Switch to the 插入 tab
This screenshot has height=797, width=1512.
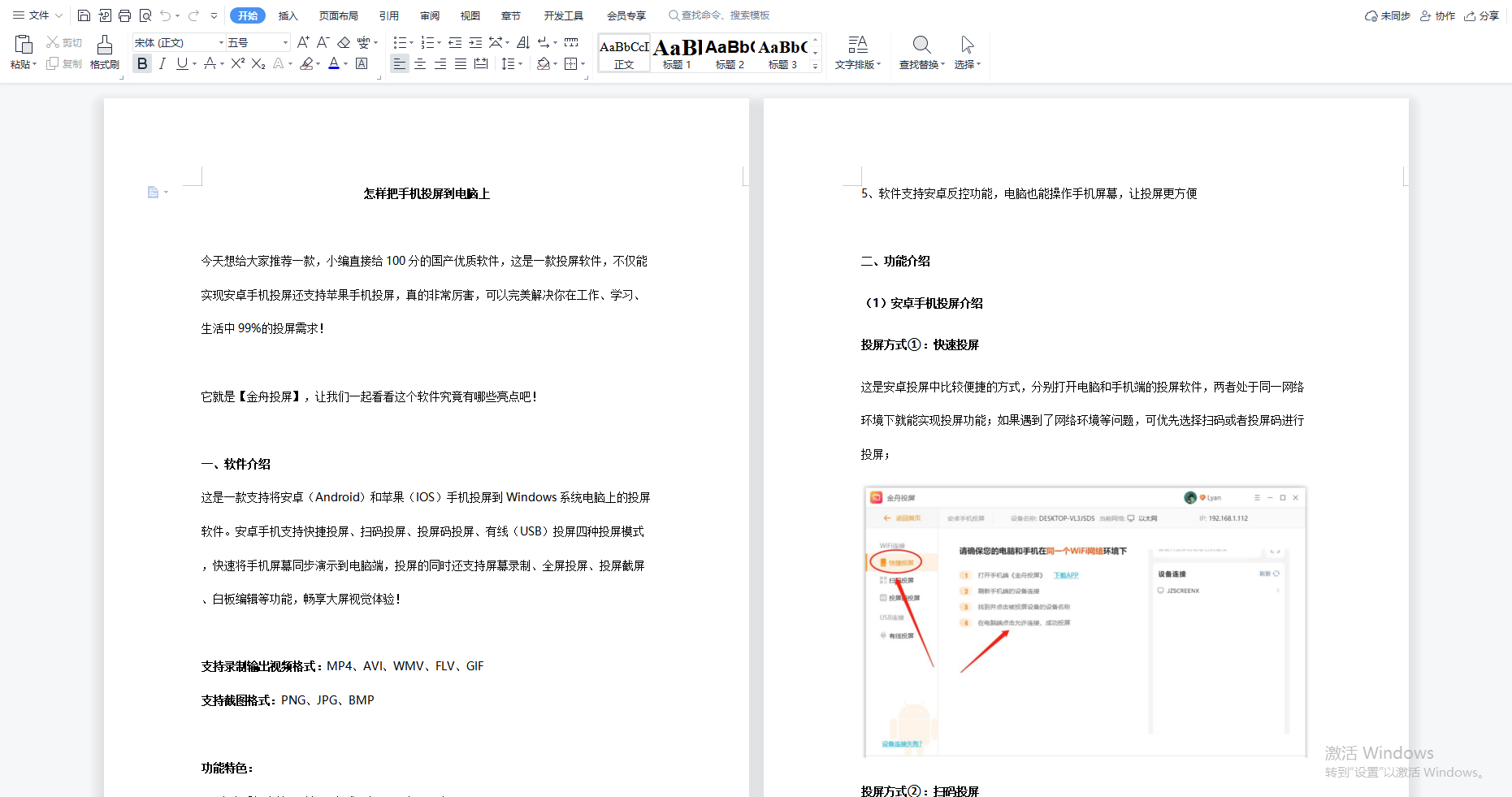288,15
